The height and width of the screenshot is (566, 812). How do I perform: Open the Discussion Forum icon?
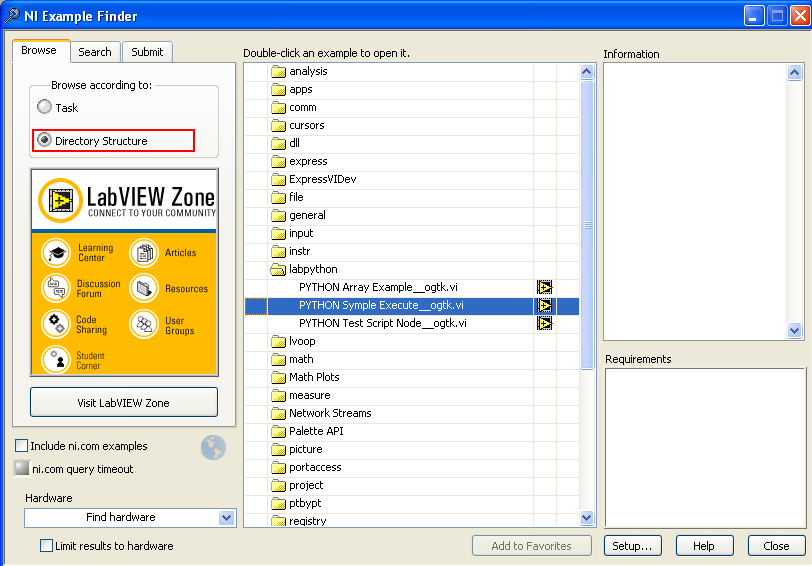pyautogui.click(x=57, y=288)
